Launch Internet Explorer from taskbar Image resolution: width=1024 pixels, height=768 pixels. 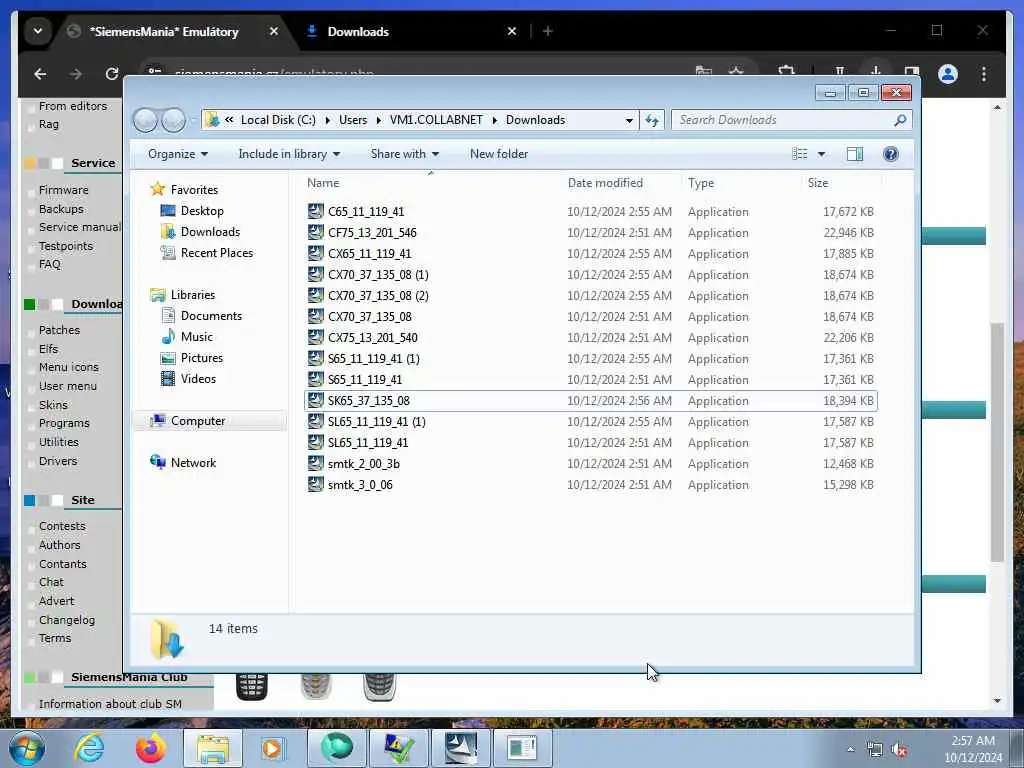[x=89, y=748]
